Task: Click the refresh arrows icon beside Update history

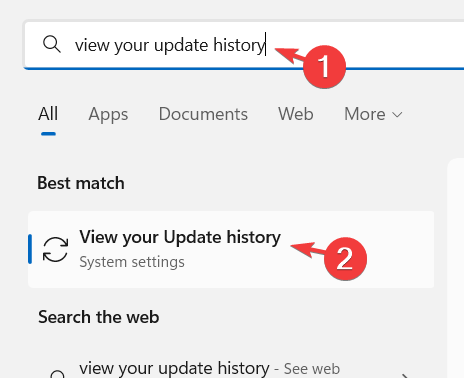Action: coord(55,249)
